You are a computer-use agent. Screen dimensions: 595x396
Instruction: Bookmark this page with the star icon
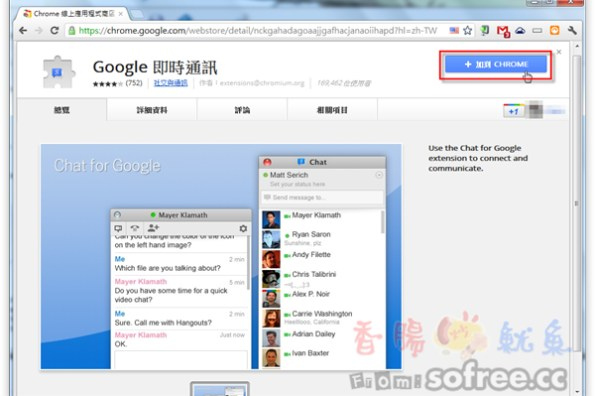pos(468,30)
